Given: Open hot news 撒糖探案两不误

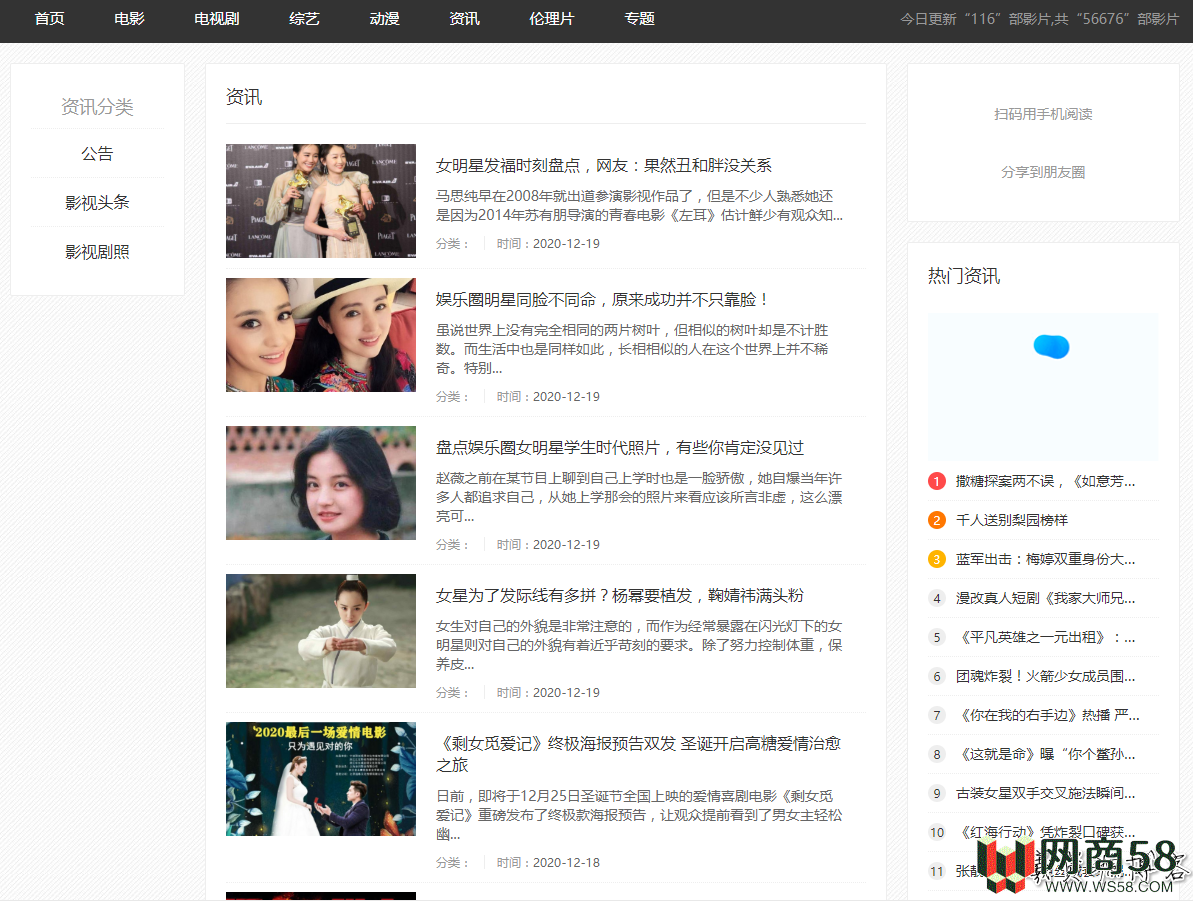Looking at the screenshot, I should pyautogui.click(x=1045, y=481).
